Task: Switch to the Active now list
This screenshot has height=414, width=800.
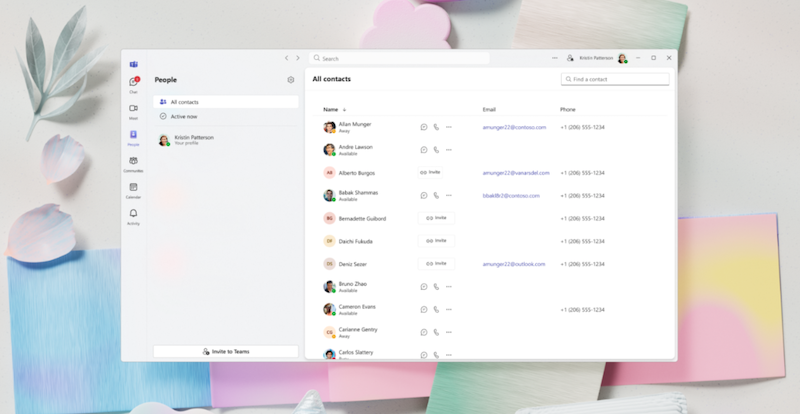Action: [x=226, y=116]
